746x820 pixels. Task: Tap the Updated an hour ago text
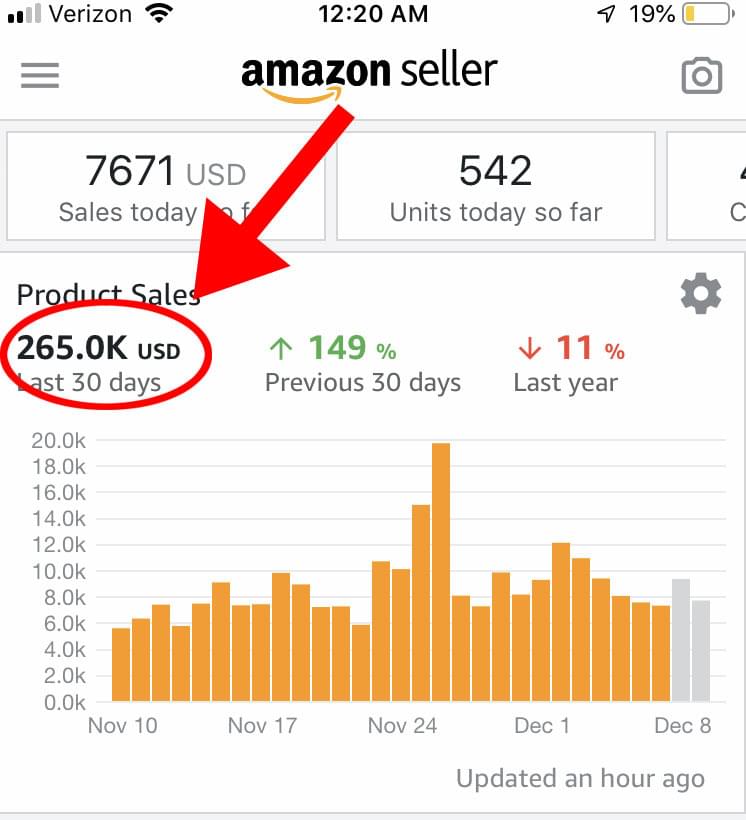pos(580,779)
